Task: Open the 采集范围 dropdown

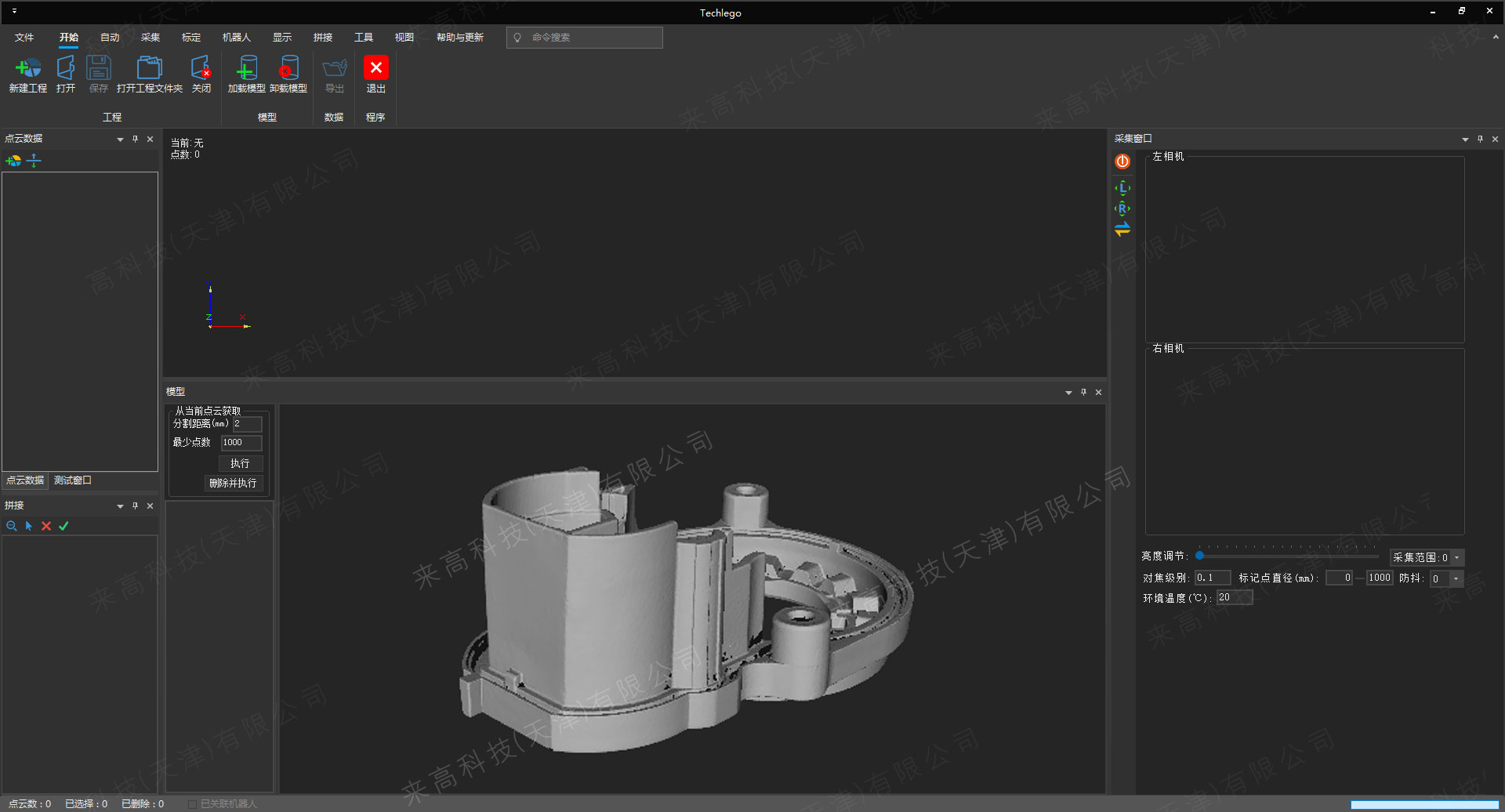Action: tap(1457, 558)
